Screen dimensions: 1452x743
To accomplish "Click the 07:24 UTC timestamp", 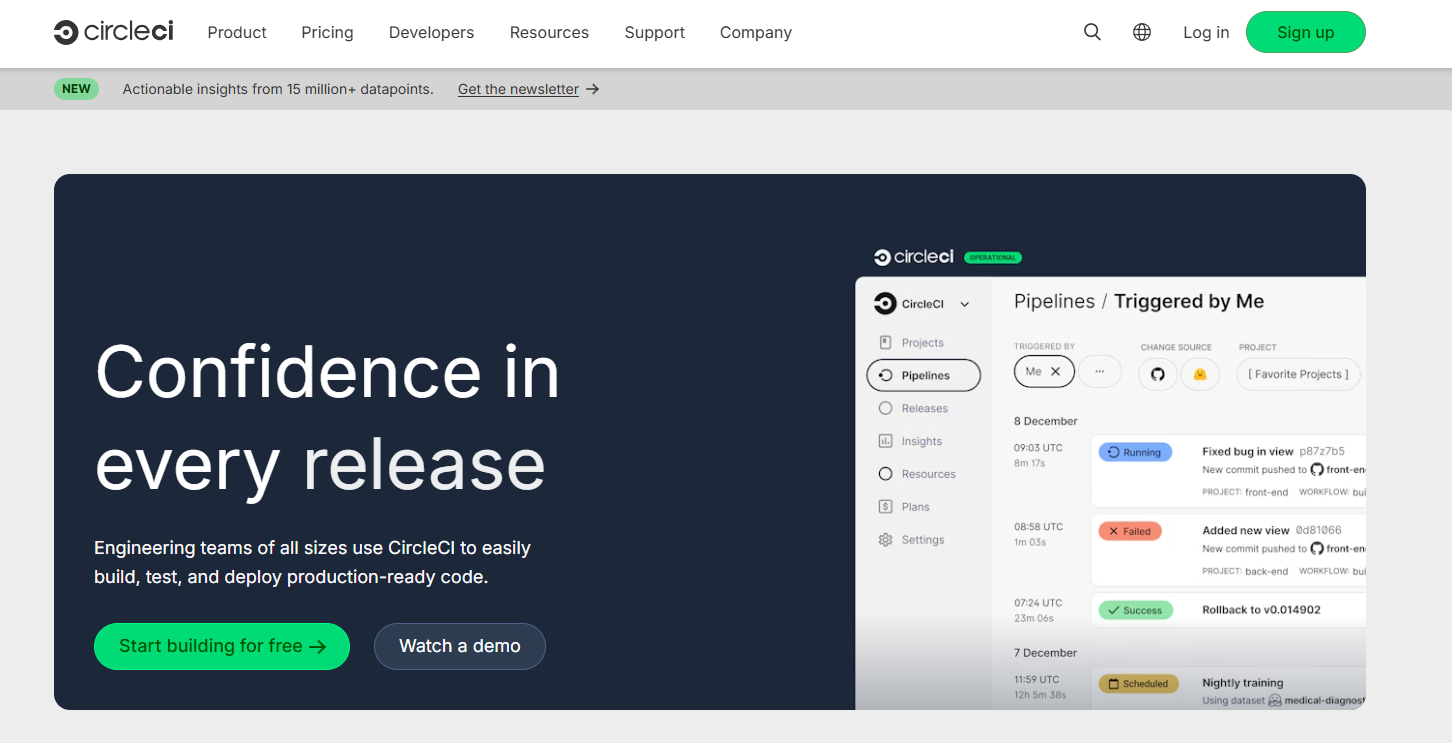I will tap(1038, 603).
